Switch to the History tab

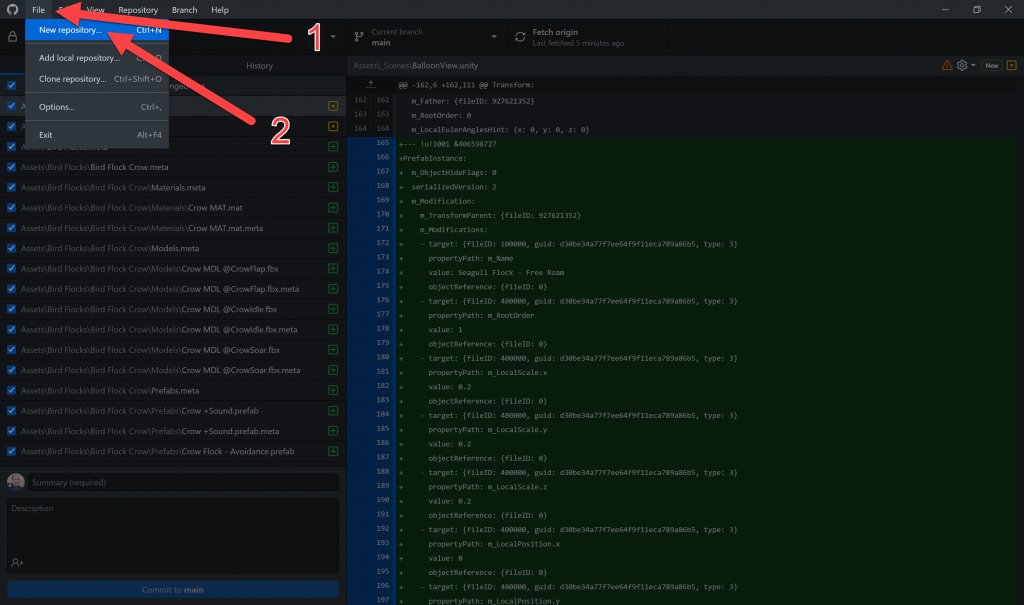pos(259,66)
